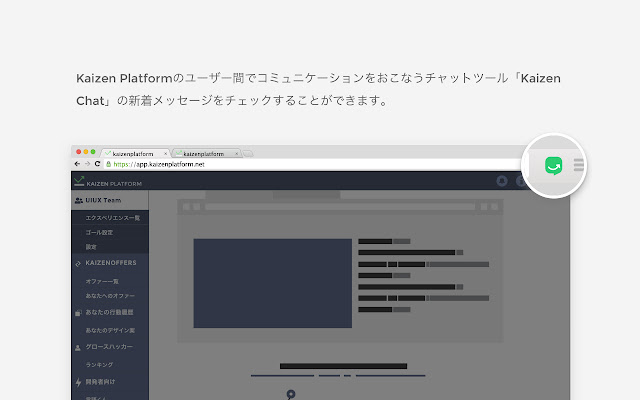Open the green Kaizen Chat extension icon
Screen dimensions: 640x400
click(x=553, y=166)
